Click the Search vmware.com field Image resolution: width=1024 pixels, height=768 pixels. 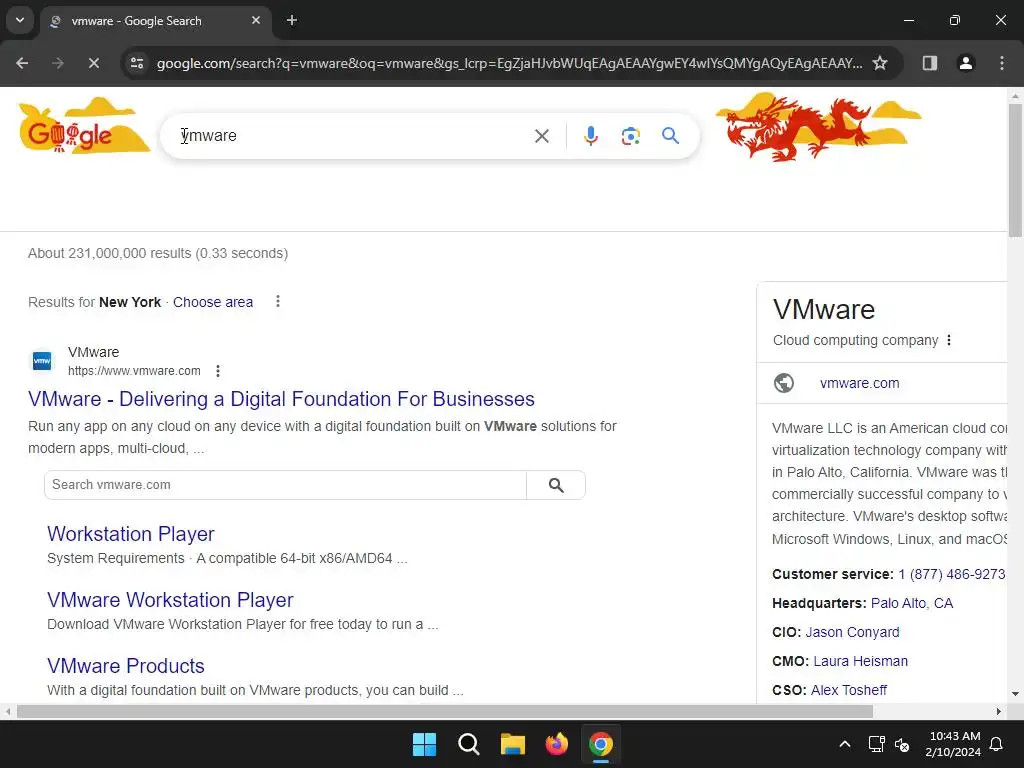tap(285, 485)
